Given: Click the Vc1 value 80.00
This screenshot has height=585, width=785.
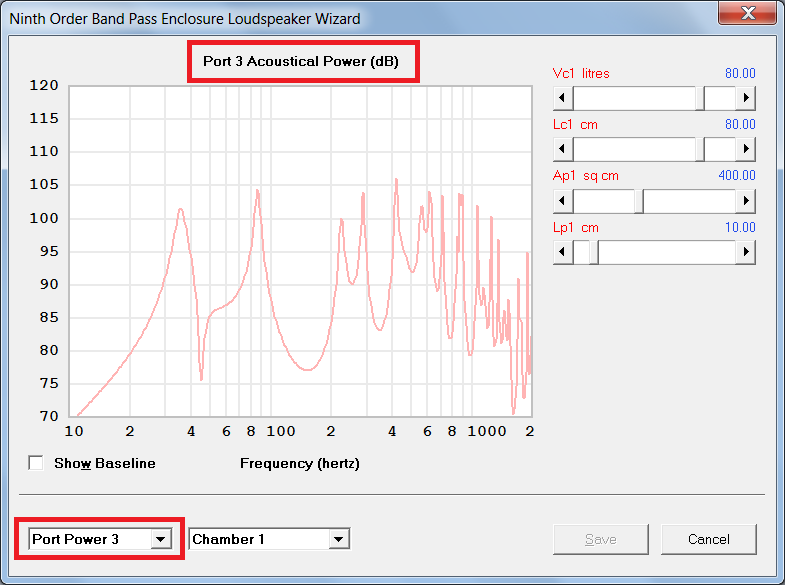Looking at the screenshot, I should point(740,74).
